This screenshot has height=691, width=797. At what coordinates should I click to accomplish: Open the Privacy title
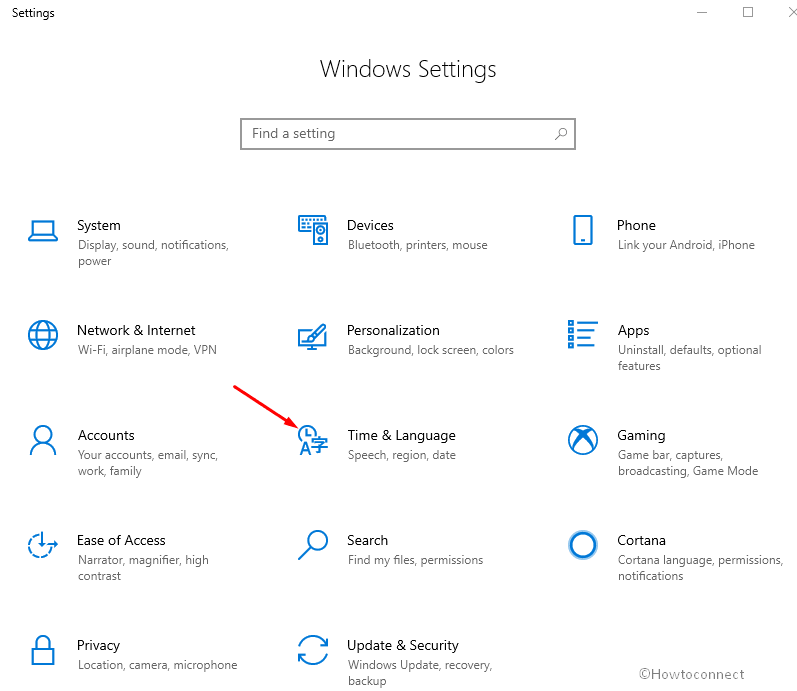click(x=98, y=646)
